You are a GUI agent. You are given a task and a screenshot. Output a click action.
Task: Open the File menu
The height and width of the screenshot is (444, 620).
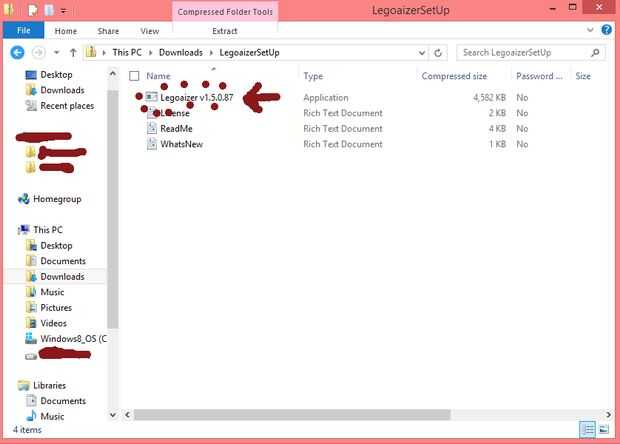point(23,30)
